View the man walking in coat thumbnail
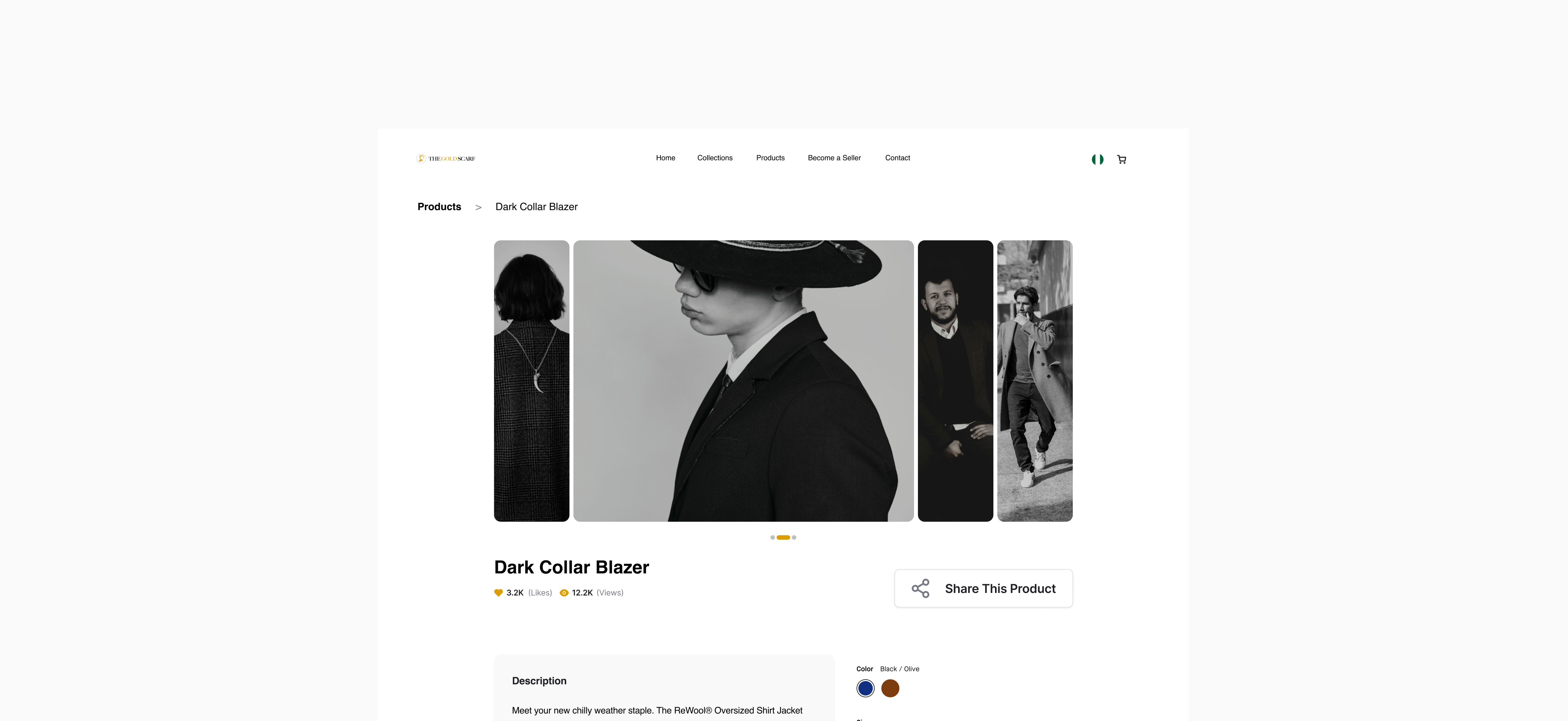The image size is (1568, 721). click(1034, 381)
